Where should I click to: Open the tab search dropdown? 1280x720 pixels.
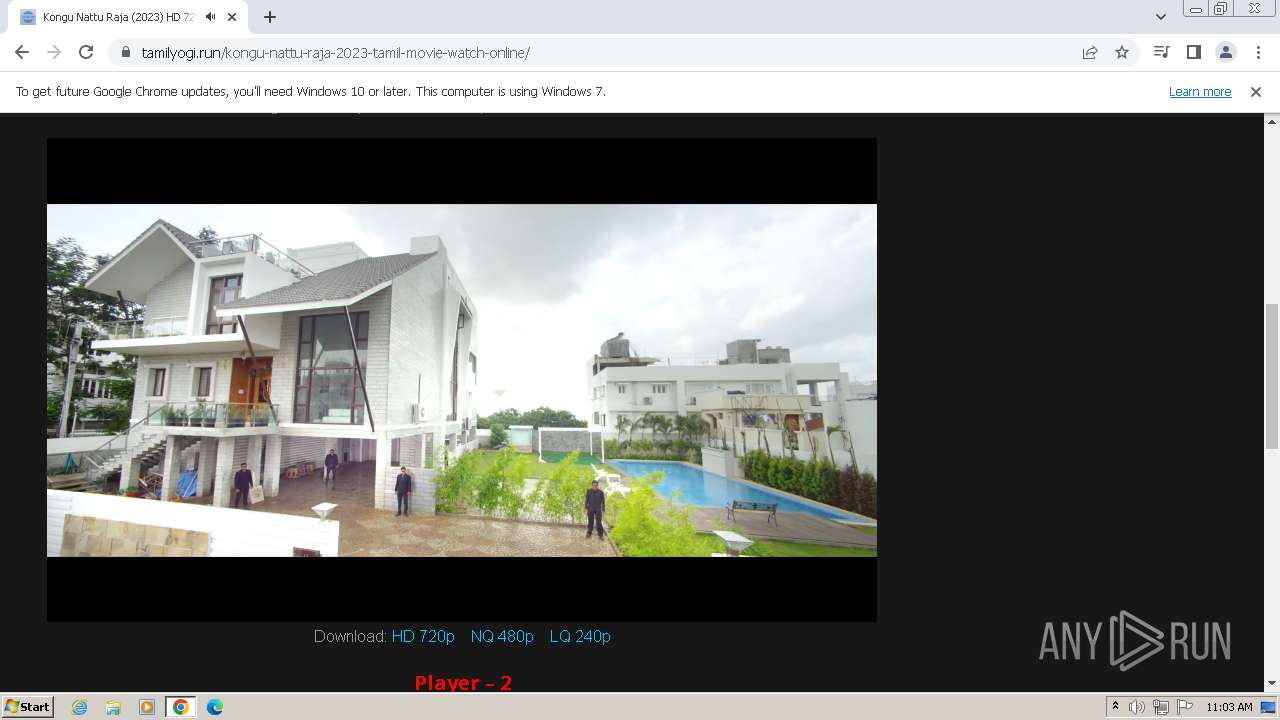[1161, 17]
